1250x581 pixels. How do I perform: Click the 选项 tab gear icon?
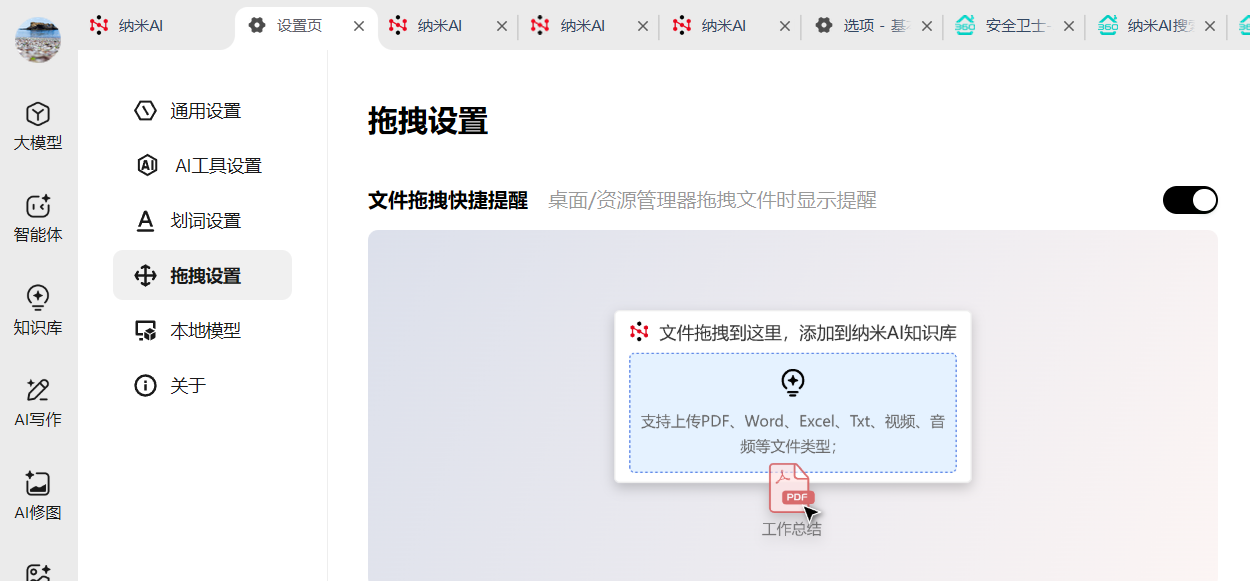point(823,25)
